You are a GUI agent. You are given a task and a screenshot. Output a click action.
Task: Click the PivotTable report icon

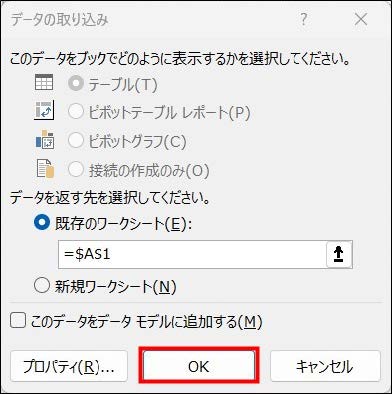click(44, 110)
